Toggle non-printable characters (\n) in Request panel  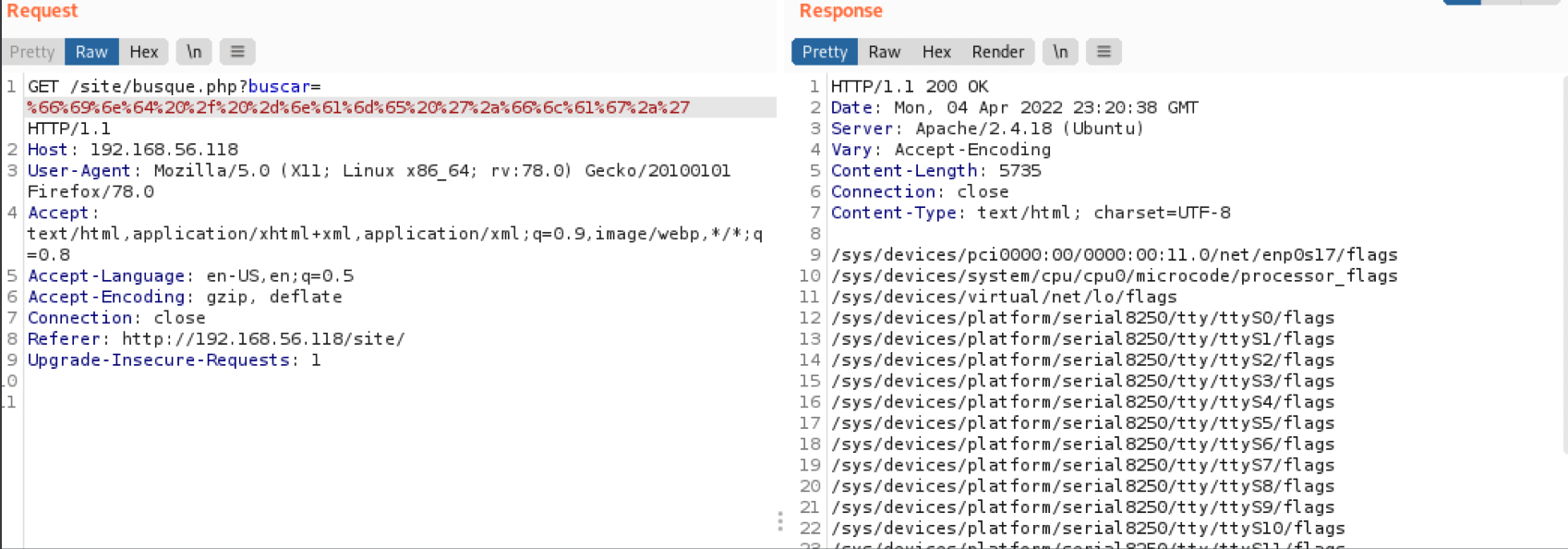tap(194, 52)
